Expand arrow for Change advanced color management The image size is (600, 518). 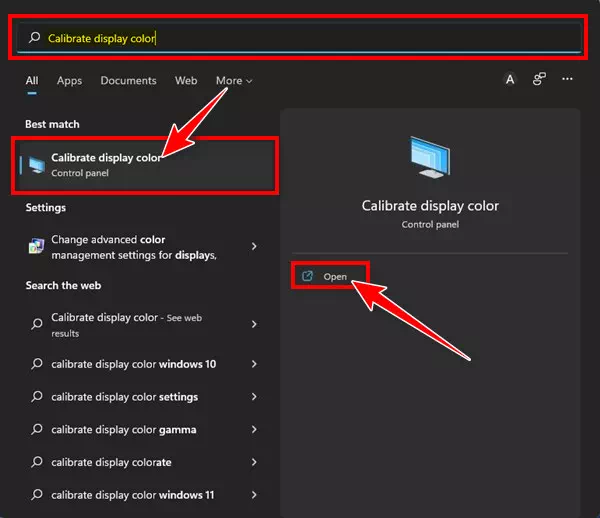point(254,246)
